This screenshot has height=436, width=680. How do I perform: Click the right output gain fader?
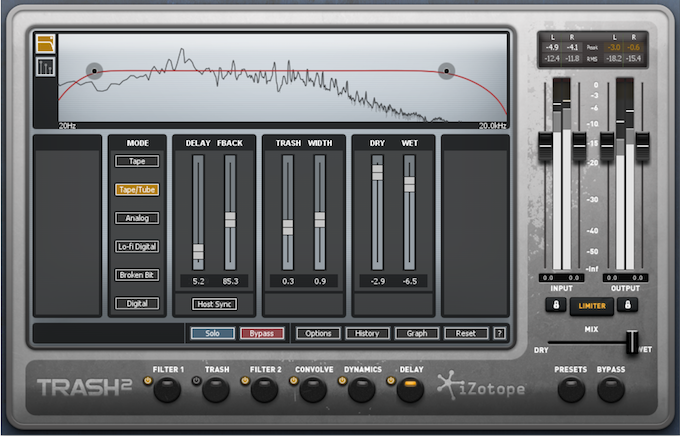[x=642, y=146]
